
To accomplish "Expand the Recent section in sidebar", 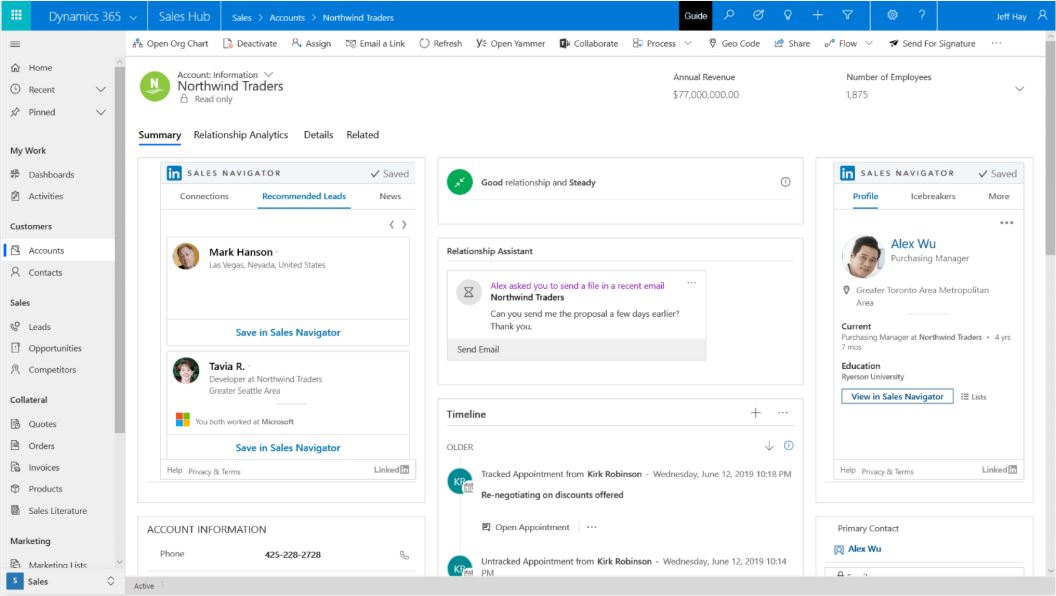I will click(x=100, y=90).
